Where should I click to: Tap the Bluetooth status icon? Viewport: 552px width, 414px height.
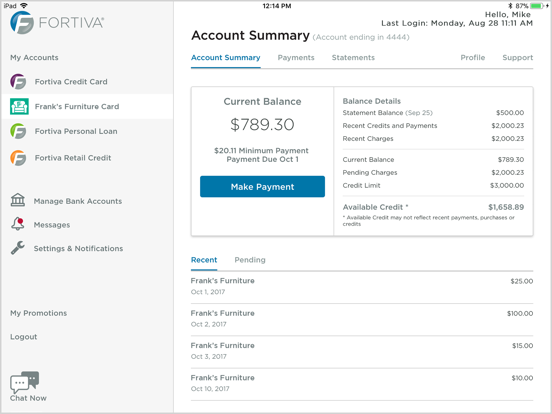pyautogui.click(x=510, y=6)
